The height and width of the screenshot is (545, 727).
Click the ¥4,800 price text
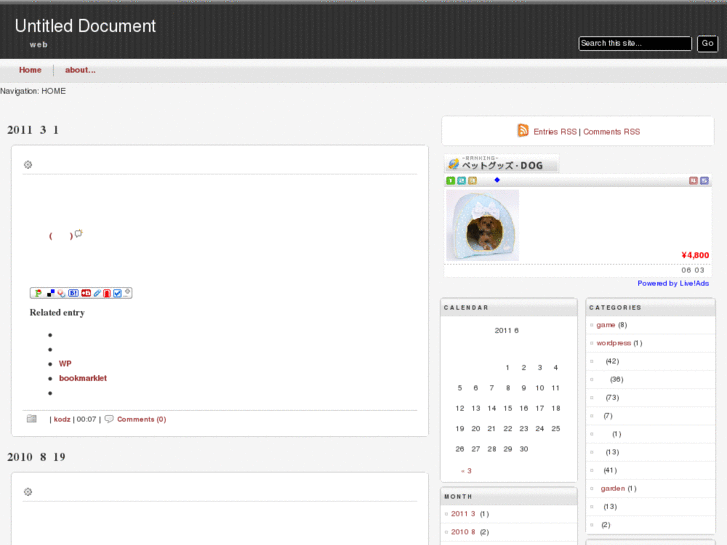click(x=695, y=255)
